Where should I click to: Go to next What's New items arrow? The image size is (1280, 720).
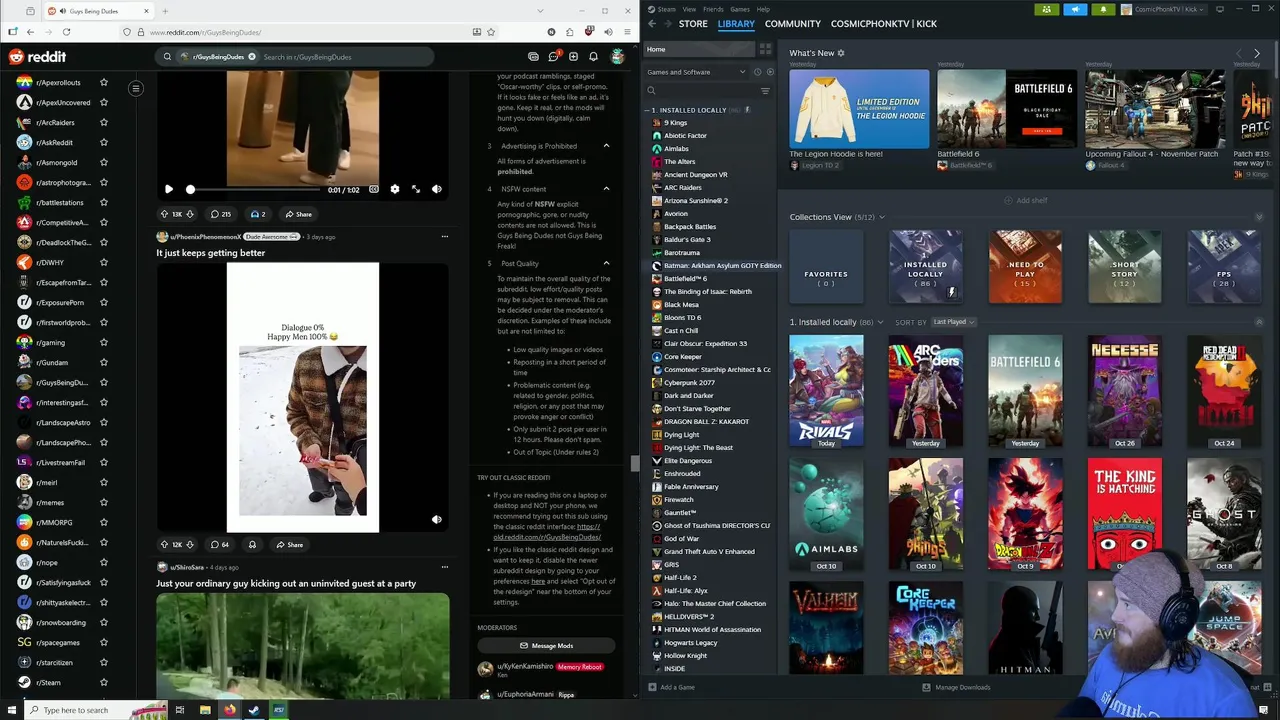point(1257,53)
